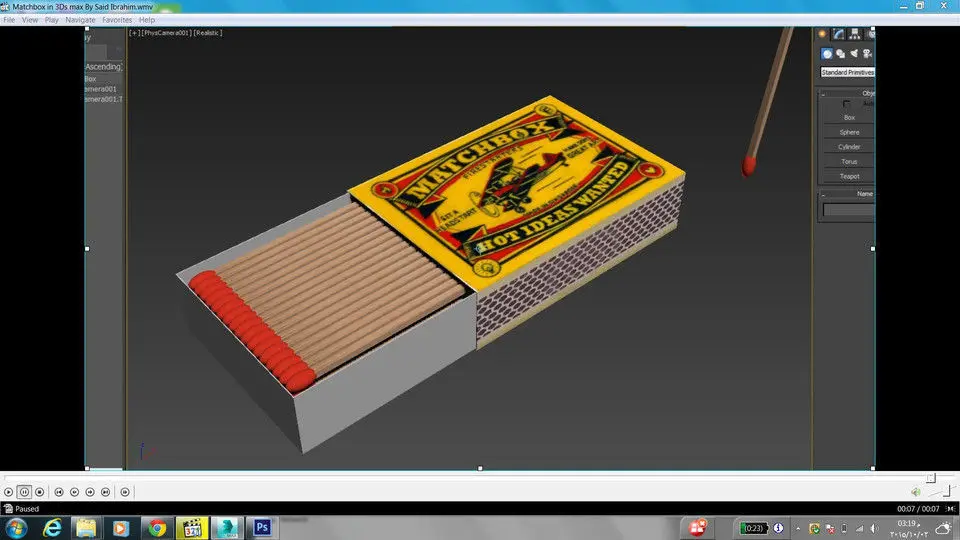960x540 pixels.
Task: Click the battery 0:23 indicator
Action: click(754, 528)
